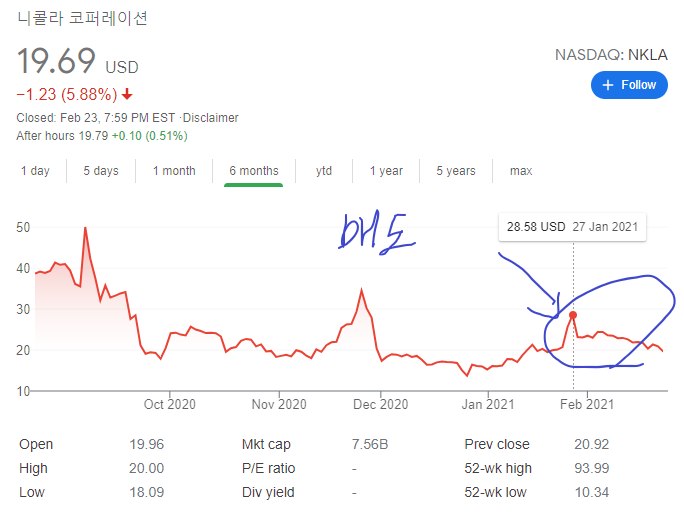Click the Mkt cap value 7.56B
Screen dimensions: 684x524
tap(370, 444)
